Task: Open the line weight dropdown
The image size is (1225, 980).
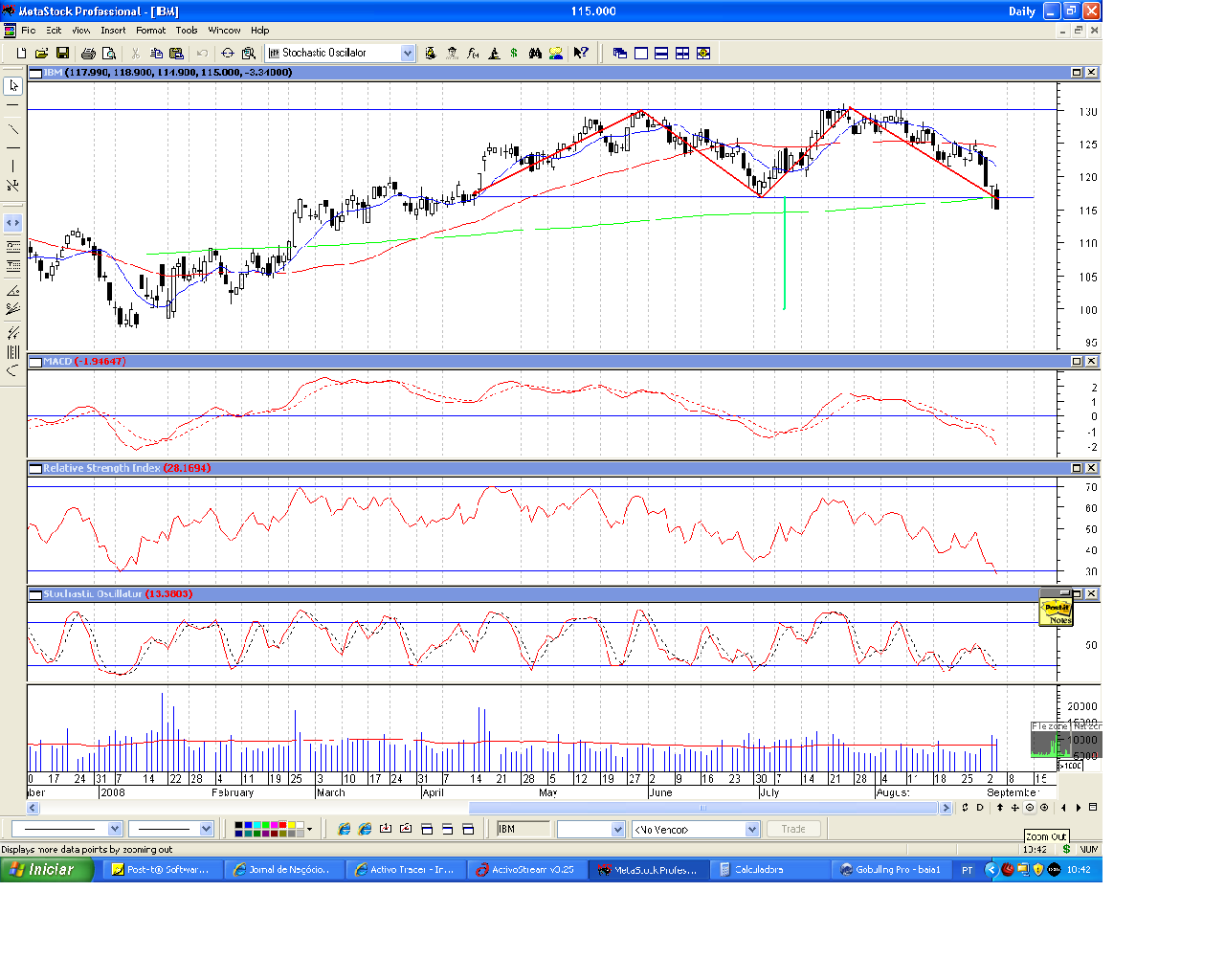Action: click(x=206, y=829)
